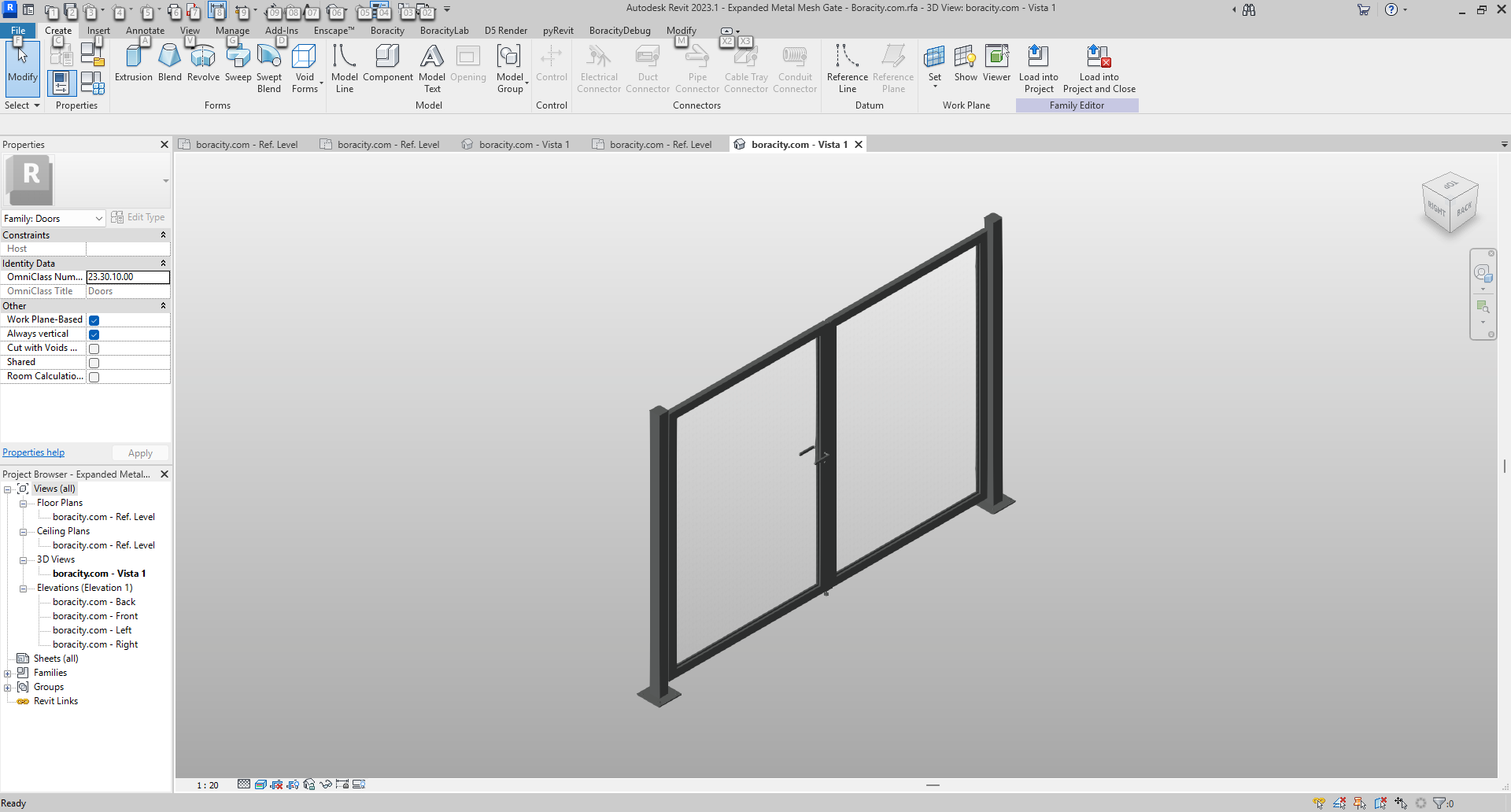Select the Revolve tool
This screenshot has height=812, width=1511.
(203, 63)
